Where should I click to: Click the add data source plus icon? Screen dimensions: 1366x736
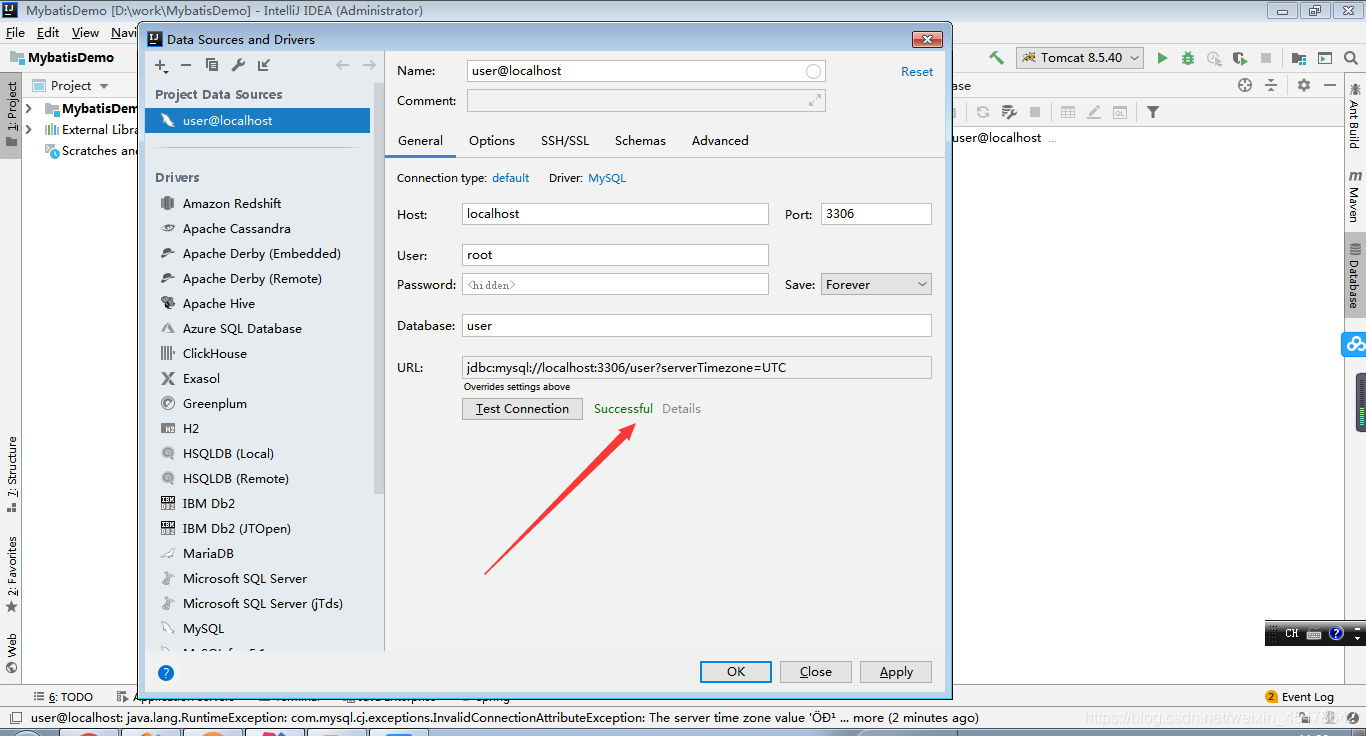161,65
